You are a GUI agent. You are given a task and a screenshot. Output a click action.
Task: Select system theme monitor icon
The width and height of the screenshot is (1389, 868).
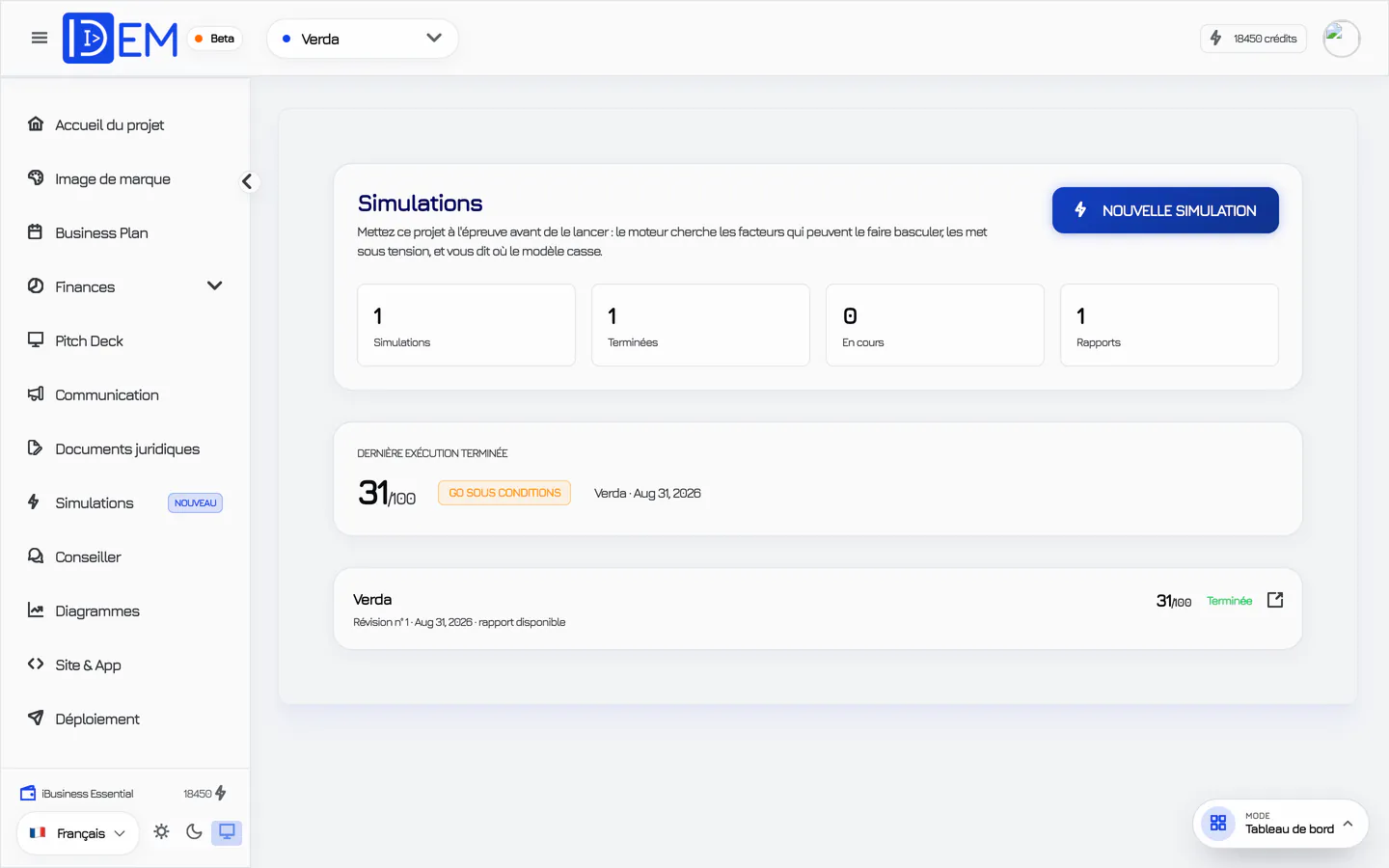[227, 832]
